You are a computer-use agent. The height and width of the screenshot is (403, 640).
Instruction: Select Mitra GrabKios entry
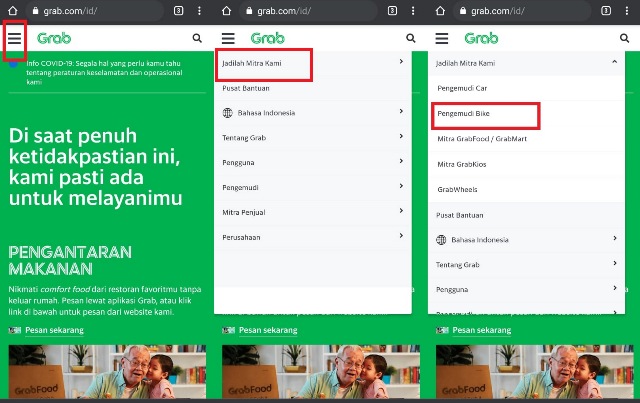coord(462,164)
